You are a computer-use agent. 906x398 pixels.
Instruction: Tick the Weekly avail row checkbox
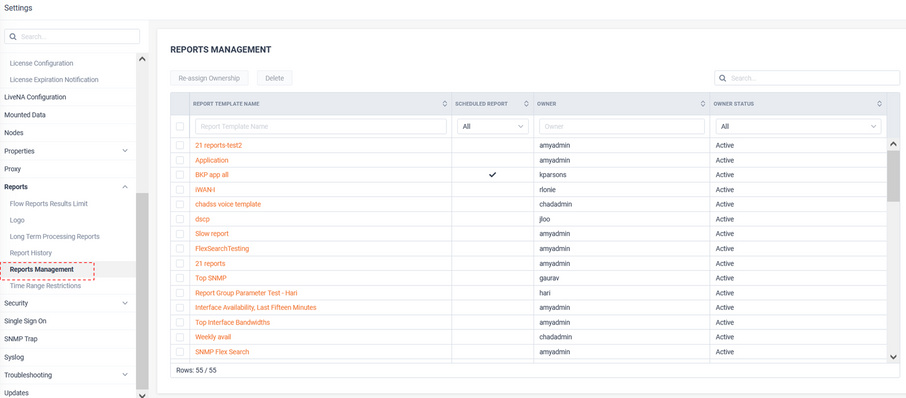180,337
